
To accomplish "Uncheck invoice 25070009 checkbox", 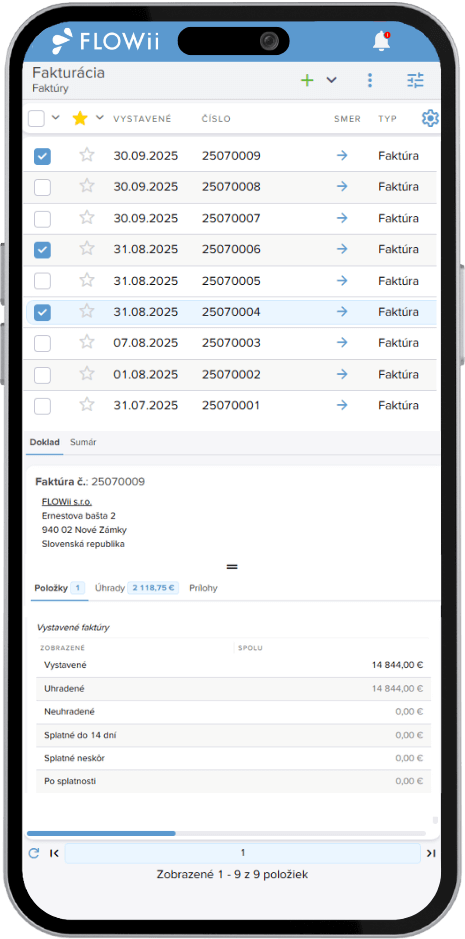I will click(x=42, y=157).
